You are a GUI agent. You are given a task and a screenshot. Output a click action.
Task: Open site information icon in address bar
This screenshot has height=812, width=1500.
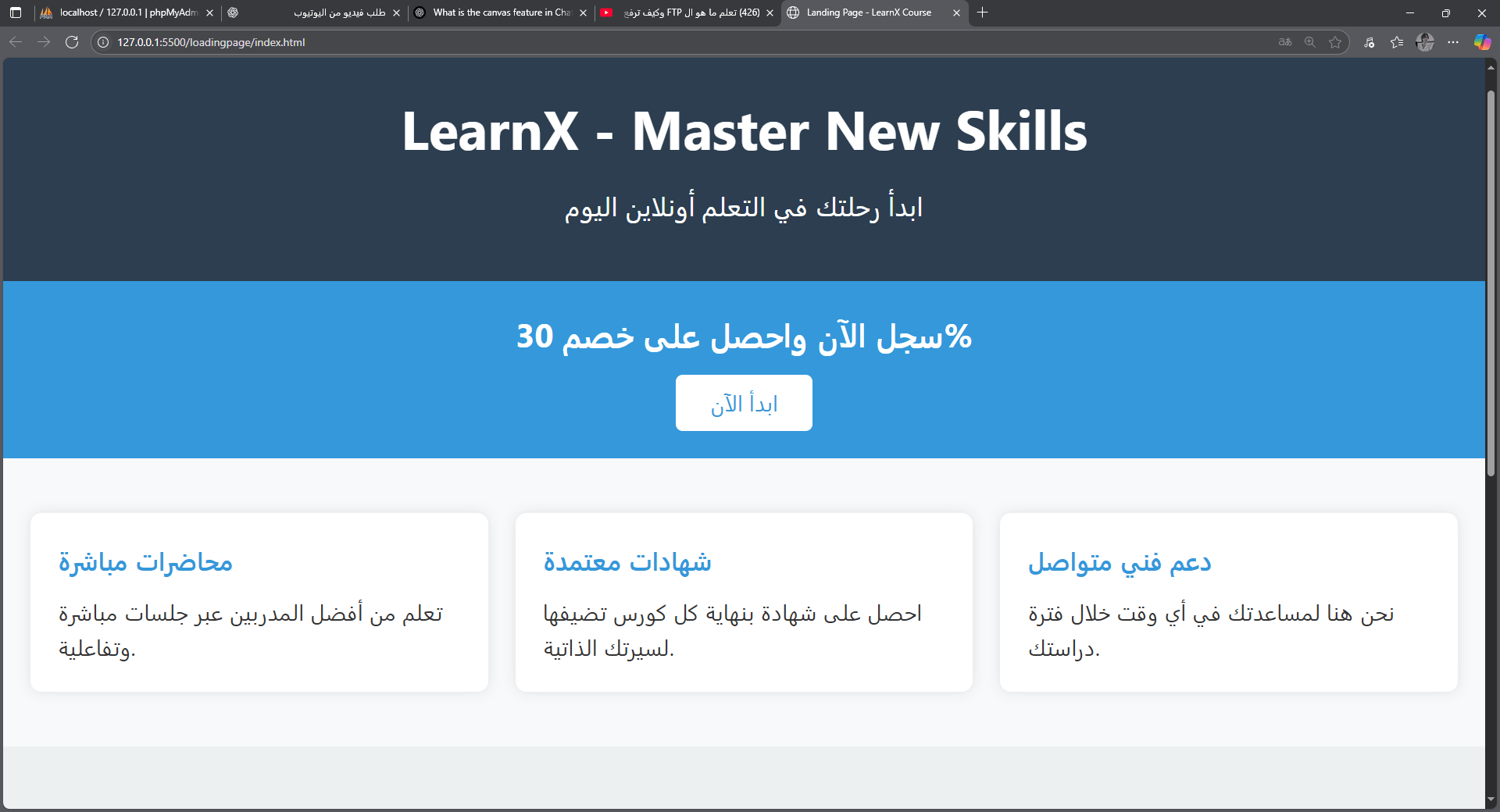pyautogui.click(x=103, y=42)
